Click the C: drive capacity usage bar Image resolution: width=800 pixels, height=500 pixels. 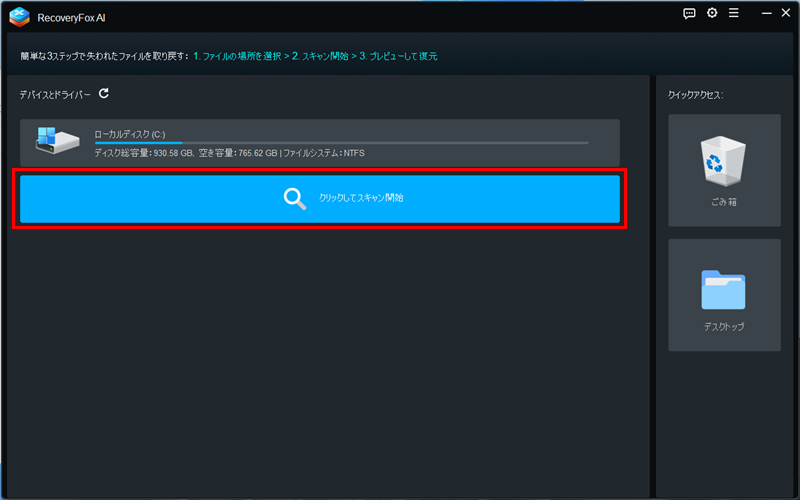(340, 143)
